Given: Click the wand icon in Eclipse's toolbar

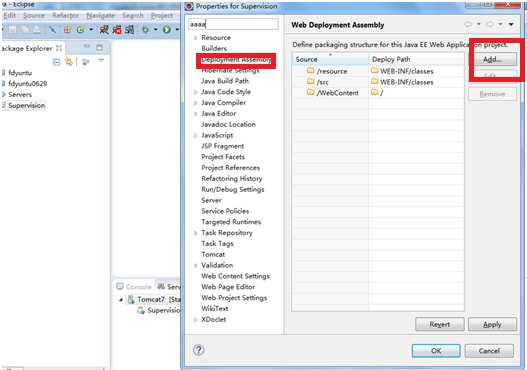Looking at the screenshot, I should 52,30.
